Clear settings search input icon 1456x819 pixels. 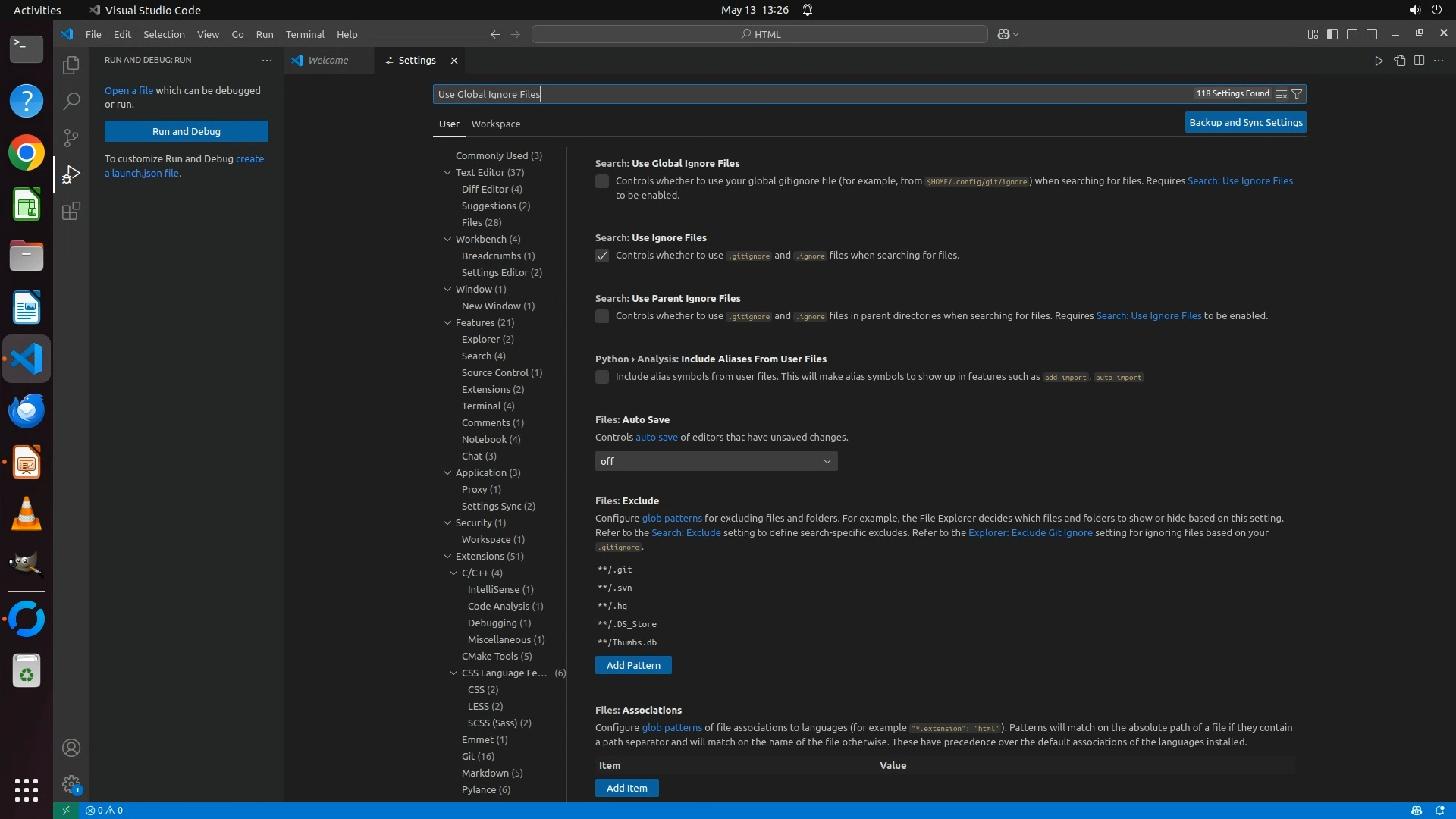click(1281, 94)
